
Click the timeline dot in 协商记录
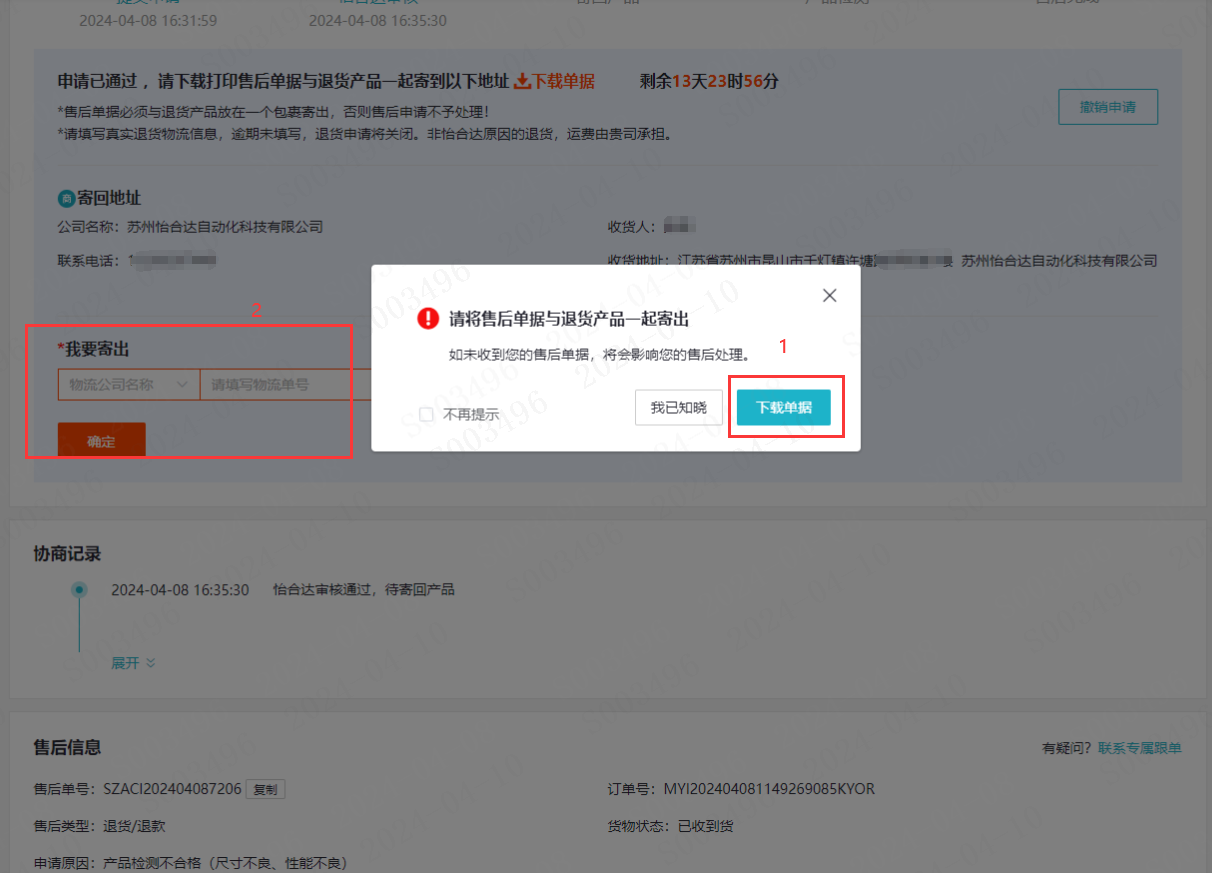[x=79, y=590]
